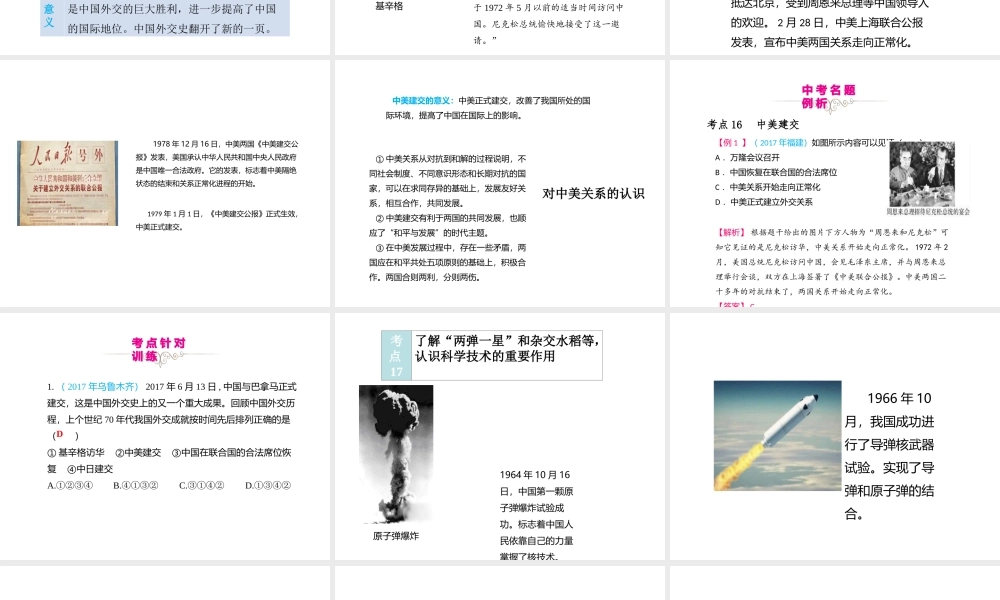Click the heading 中美建交的意义
Viewport: 1000px width, 600px height.
coord(423,101)
